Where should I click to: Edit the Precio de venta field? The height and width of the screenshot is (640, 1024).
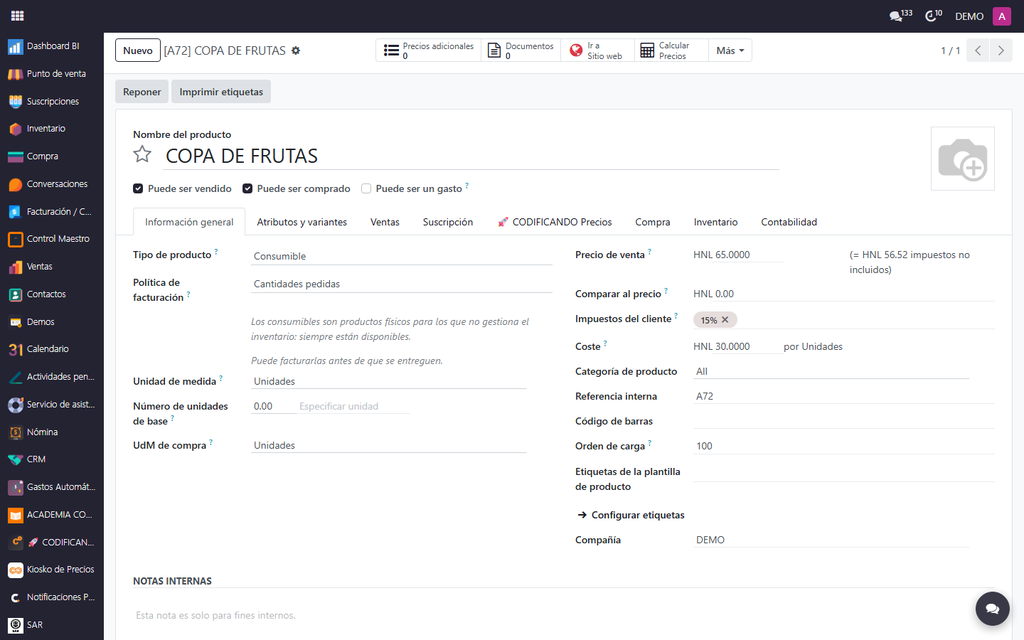738,255
